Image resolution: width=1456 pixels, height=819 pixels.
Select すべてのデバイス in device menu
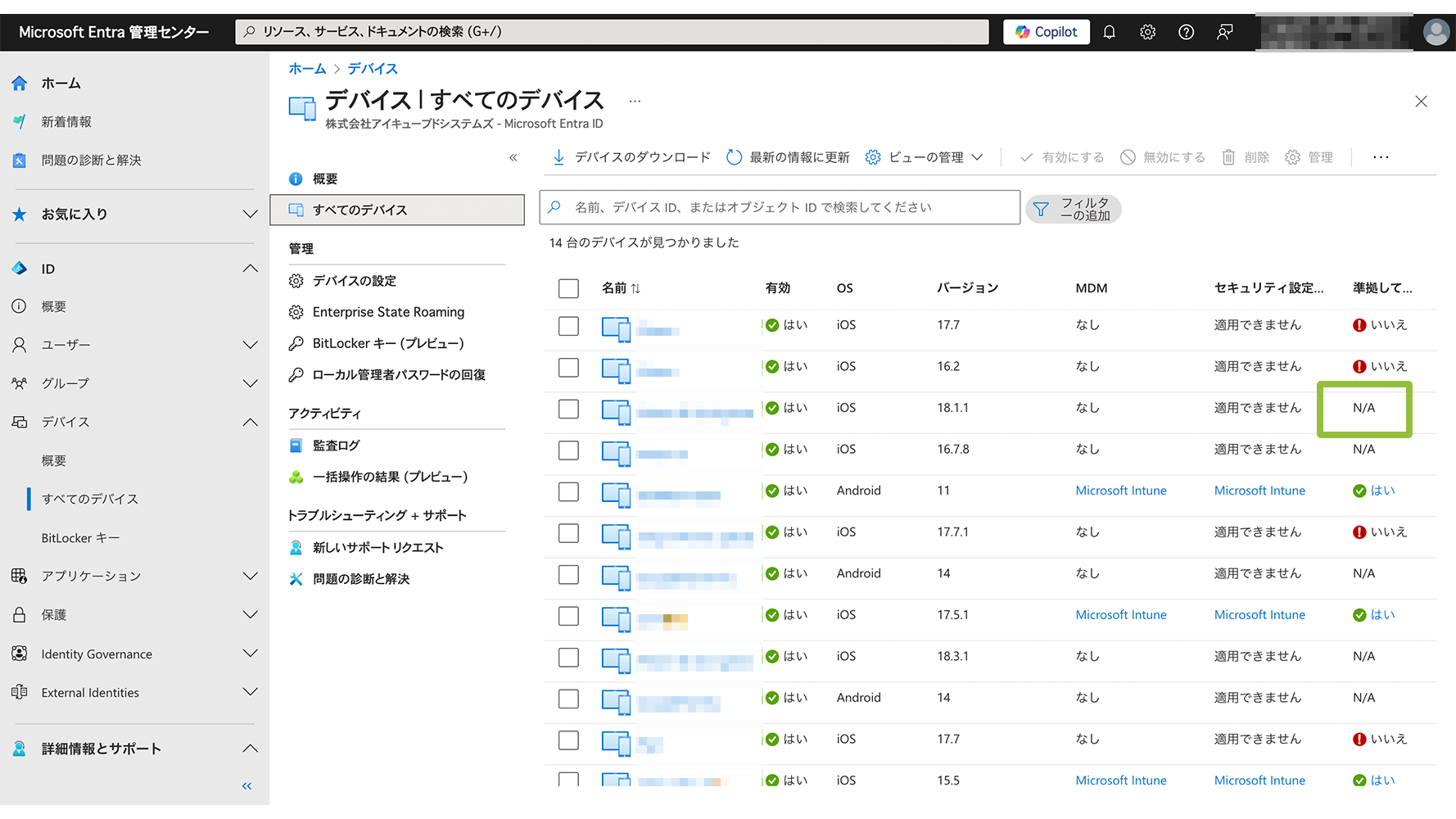[397, 210]
